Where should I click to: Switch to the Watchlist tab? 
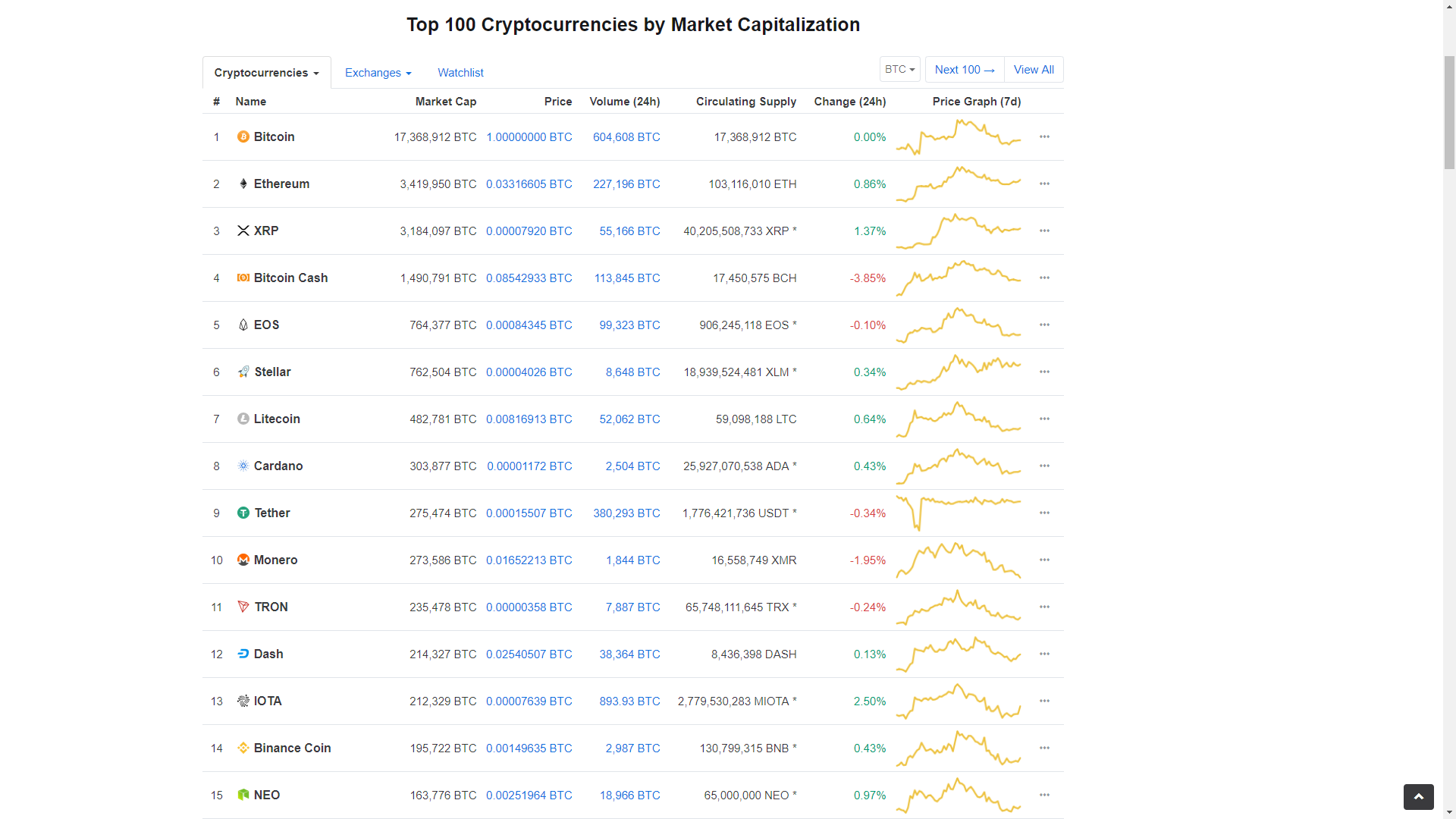tap(460, 73)
